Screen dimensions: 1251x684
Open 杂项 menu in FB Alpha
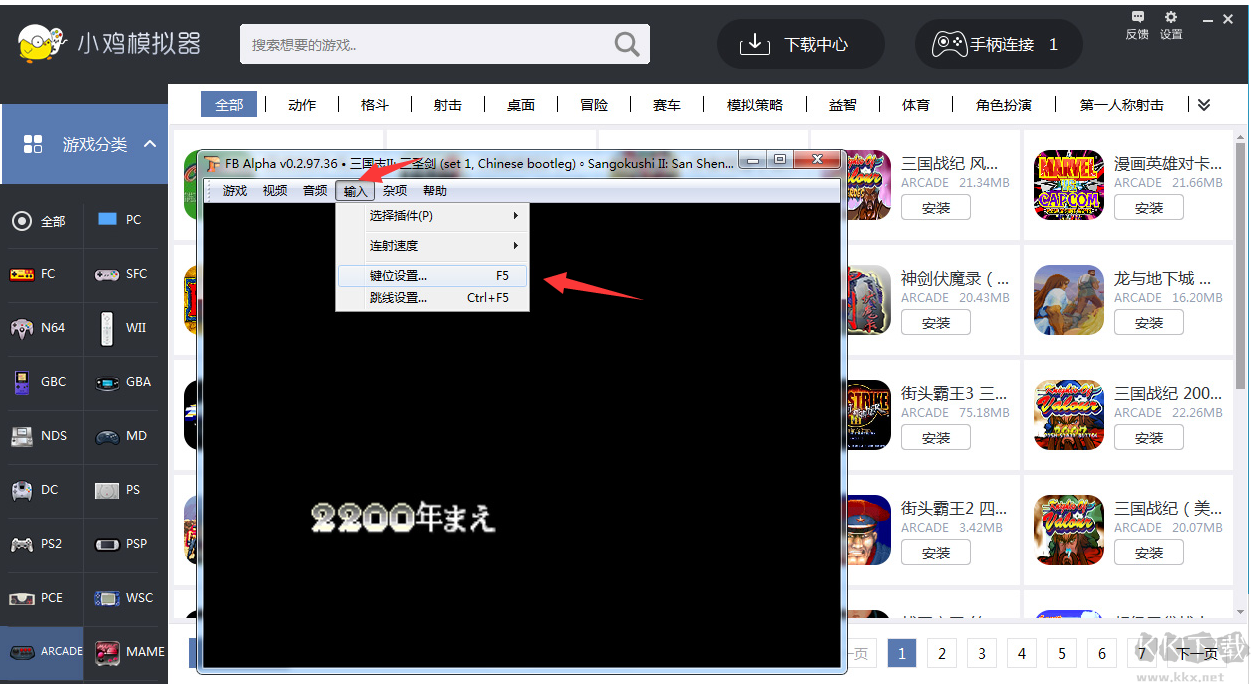pos(395,190)
